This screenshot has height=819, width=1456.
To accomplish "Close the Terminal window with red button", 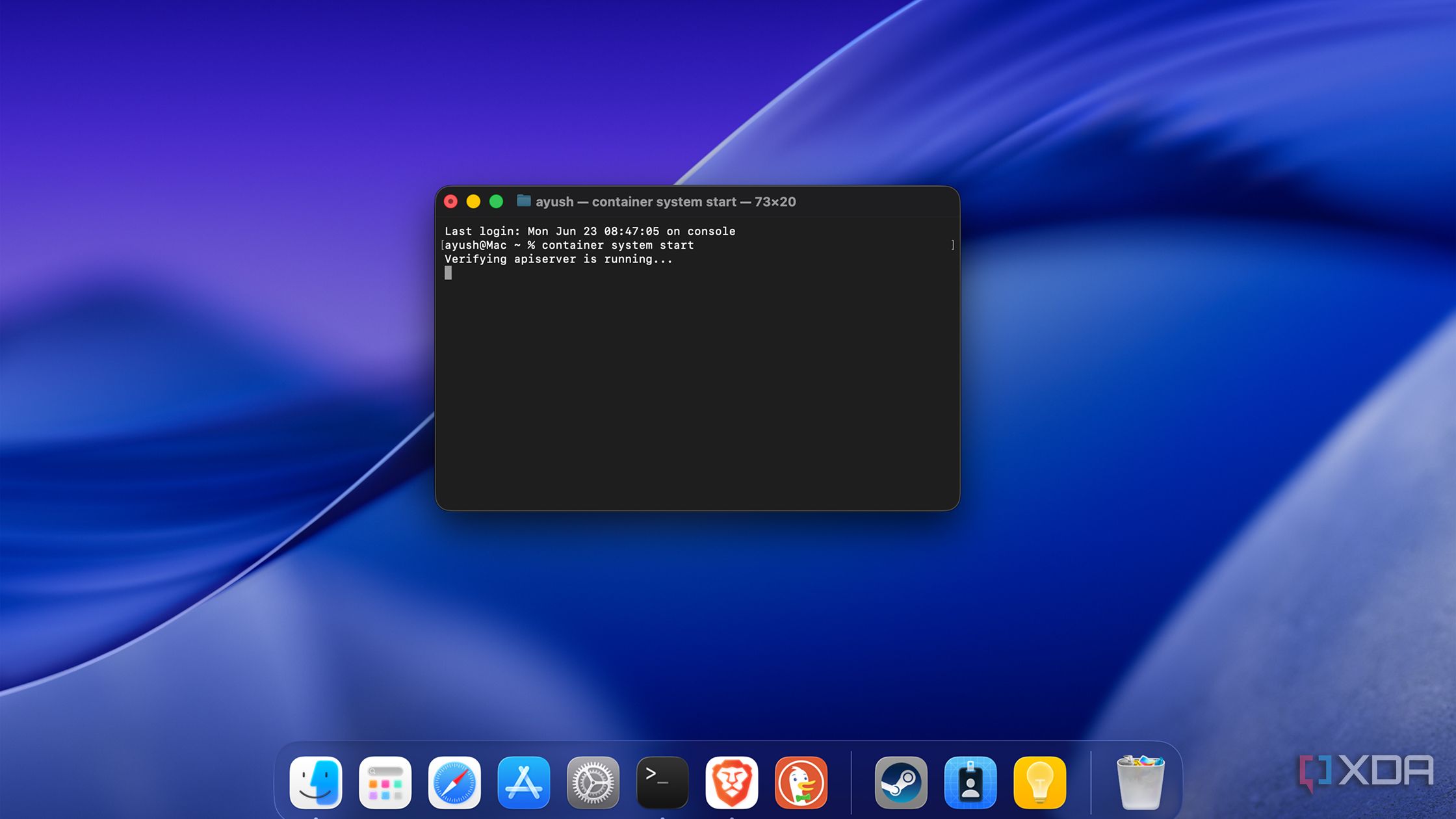I will point(450,201).
